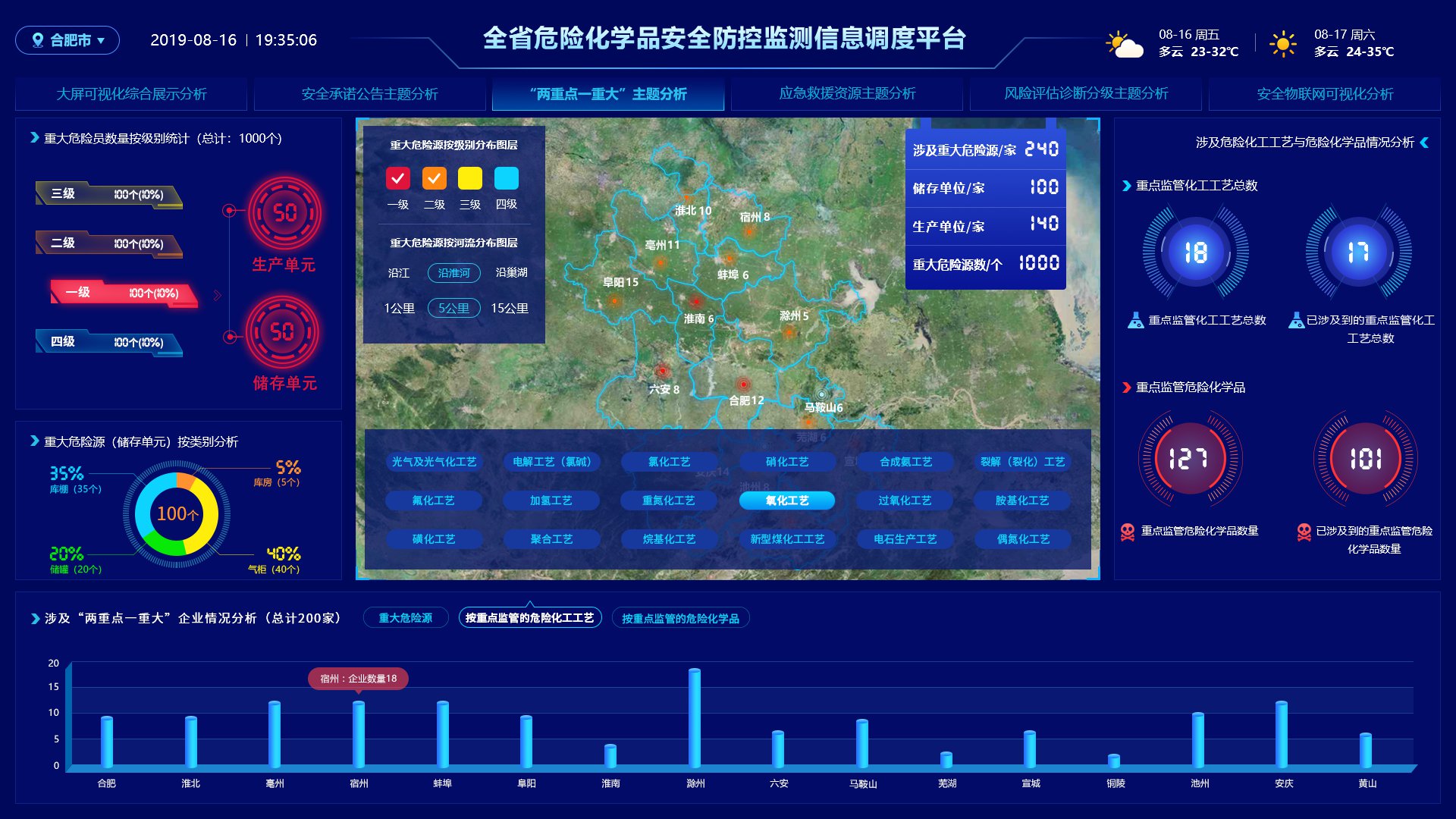Switch chart to 按重点监管的危险化学品 view
Viewport: 1456px width, 819px height.
[680, 618]
